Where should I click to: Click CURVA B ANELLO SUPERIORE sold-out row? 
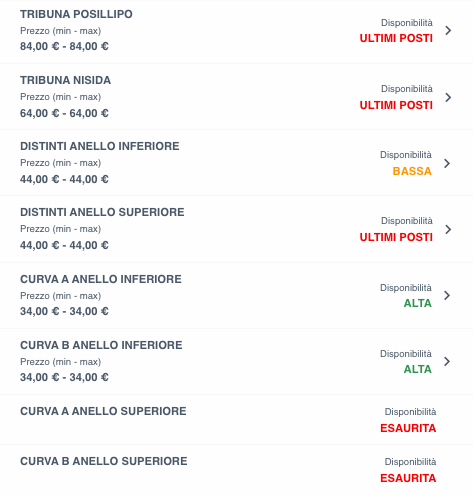pyautogui.click(x=236, y=470)
